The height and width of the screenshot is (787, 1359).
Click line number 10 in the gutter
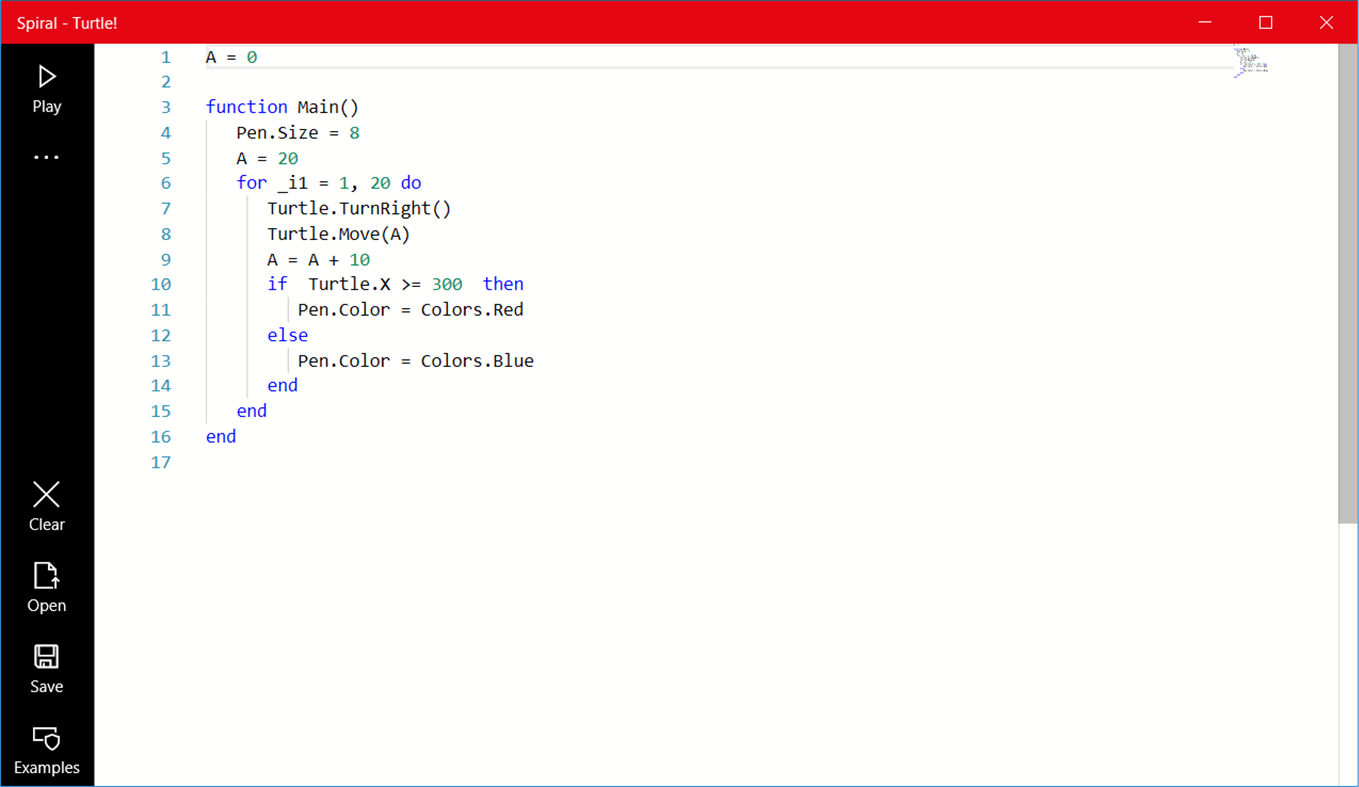click(161, 284)
